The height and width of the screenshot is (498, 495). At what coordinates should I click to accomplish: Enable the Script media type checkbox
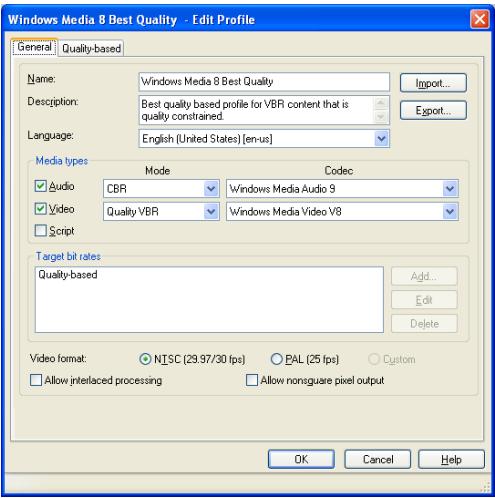tap(41, 230)
